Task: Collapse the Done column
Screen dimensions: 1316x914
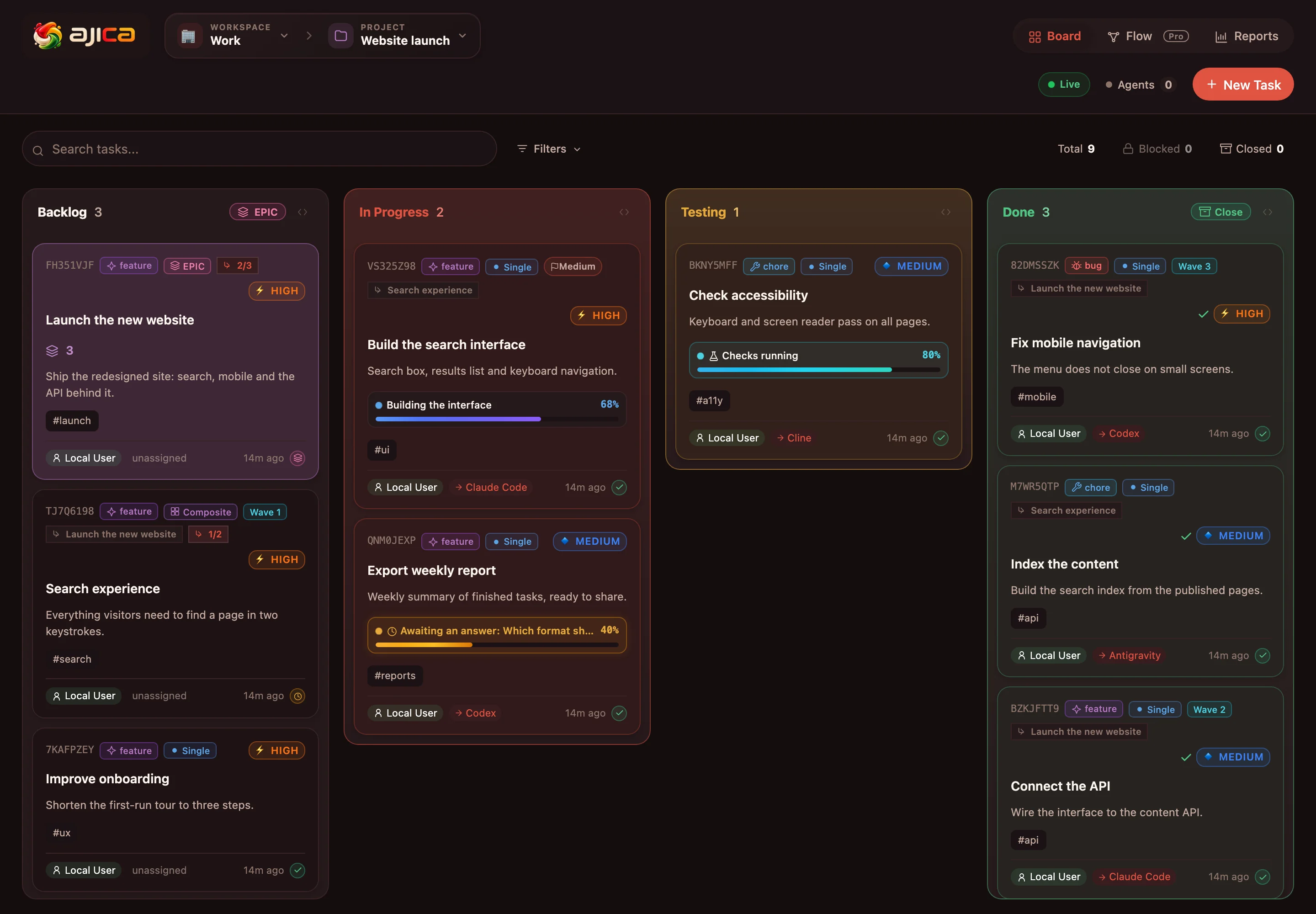Action: (1268, 213)
